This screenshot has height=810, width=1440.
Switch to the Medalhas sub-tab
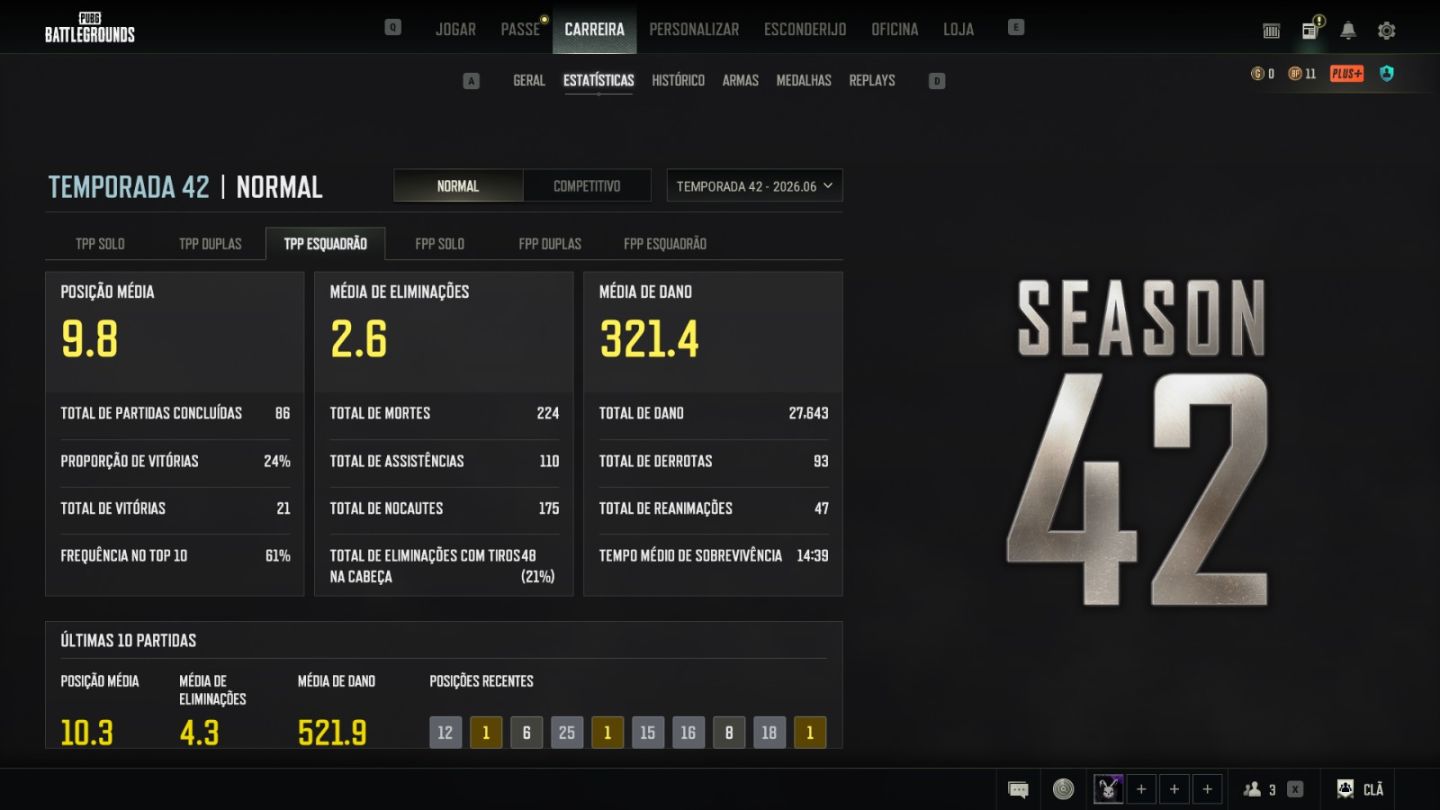pos(804,80)
